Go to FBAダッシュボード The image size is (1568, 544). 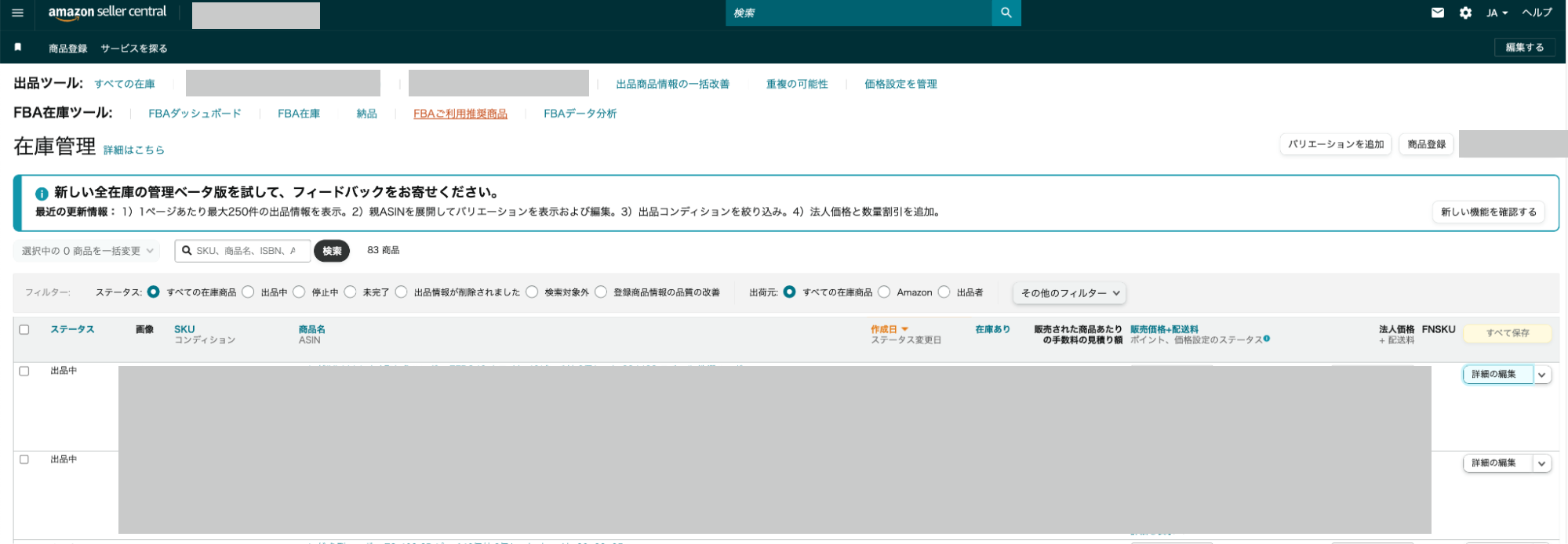[195, 114]
